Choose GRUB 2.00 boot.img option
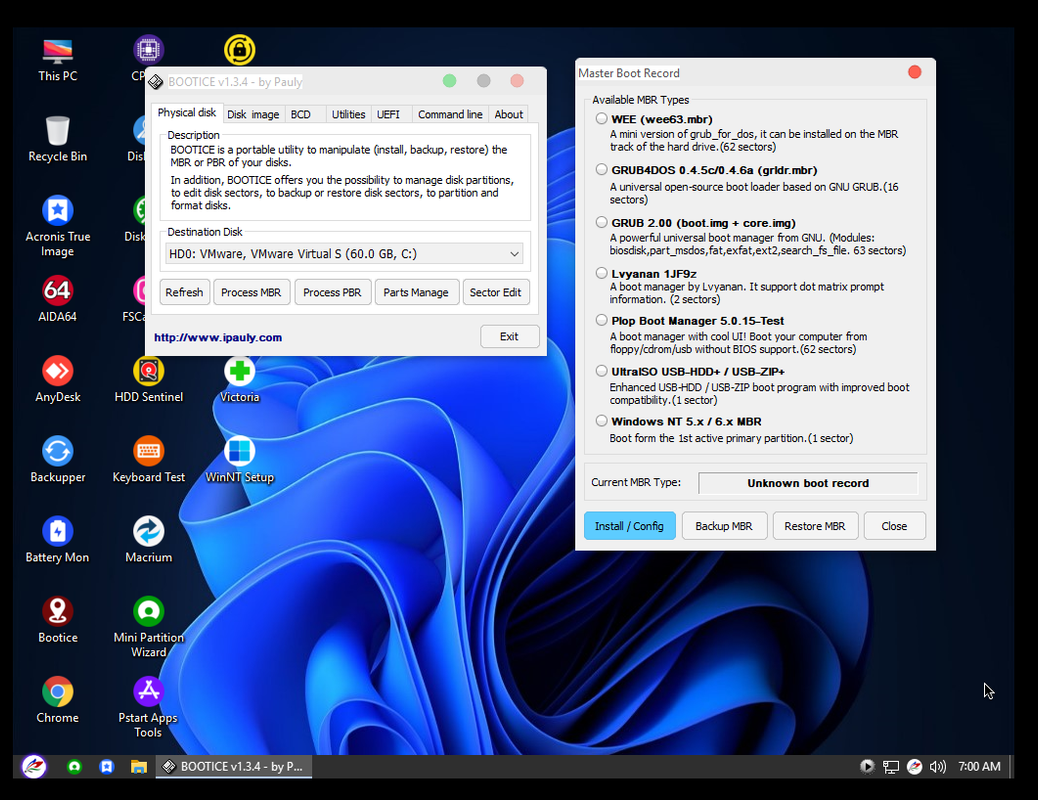 point(601,223)
